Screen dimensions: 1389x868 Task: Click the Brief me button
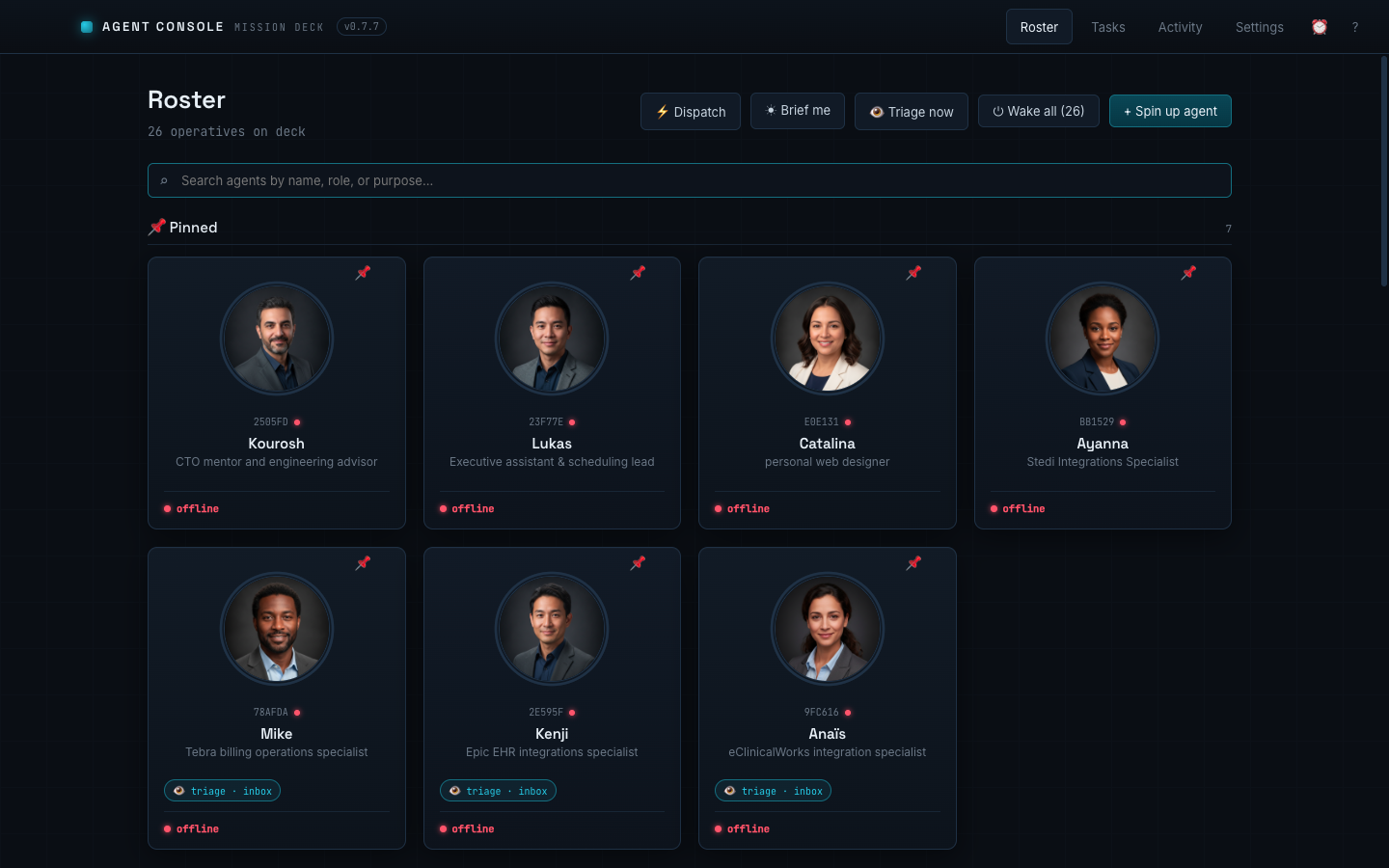click(798, 111)
